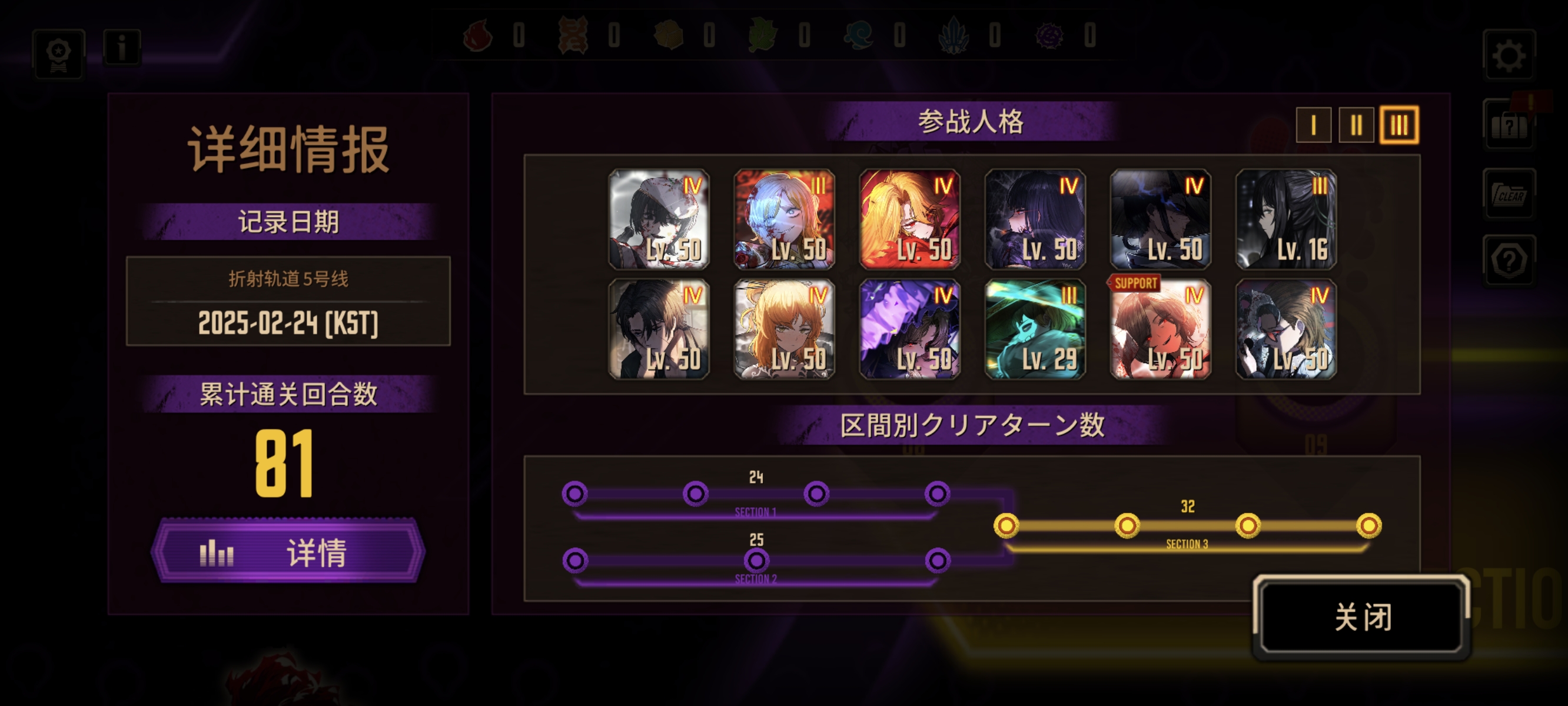Open the mystery briefcase icon
Viewport: 1568px width, 706px height.
coord(1509,125)
